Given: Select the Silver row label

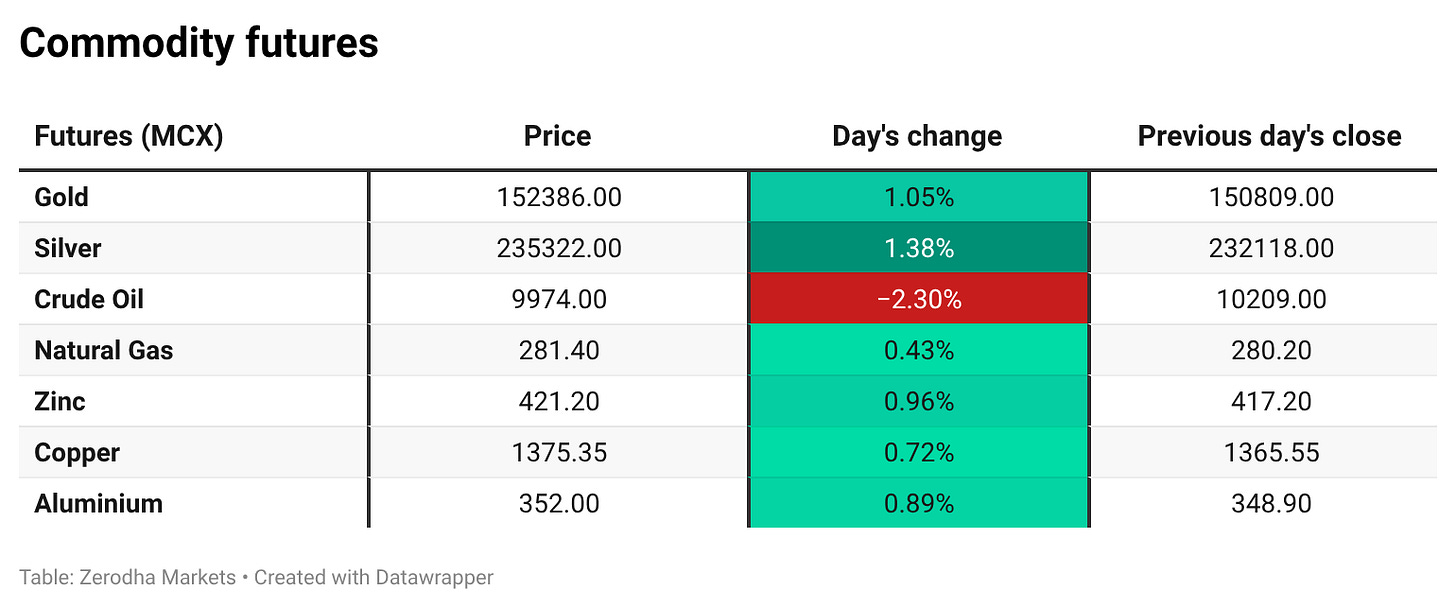Looking at the screenshot, I should coord(68,248).
